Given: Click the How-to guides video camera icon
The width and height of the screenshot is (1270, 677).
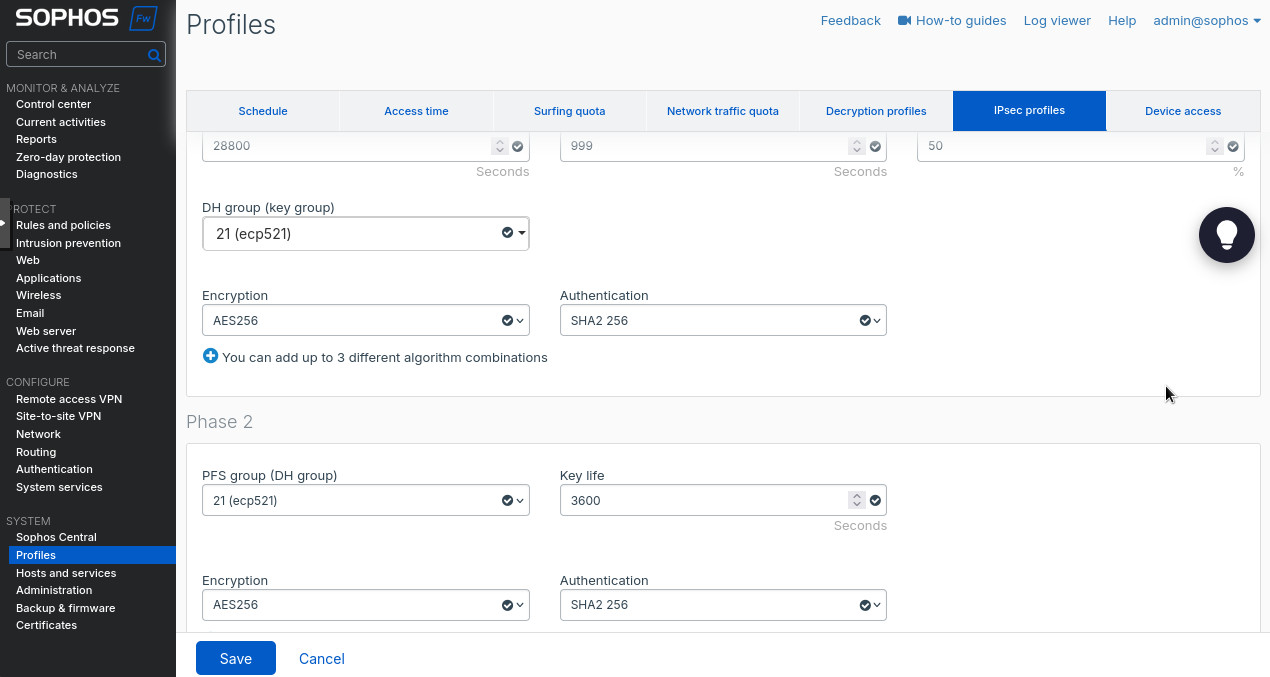Looking at the screenshot, I should pyautogui.click(x=904, y=20).
